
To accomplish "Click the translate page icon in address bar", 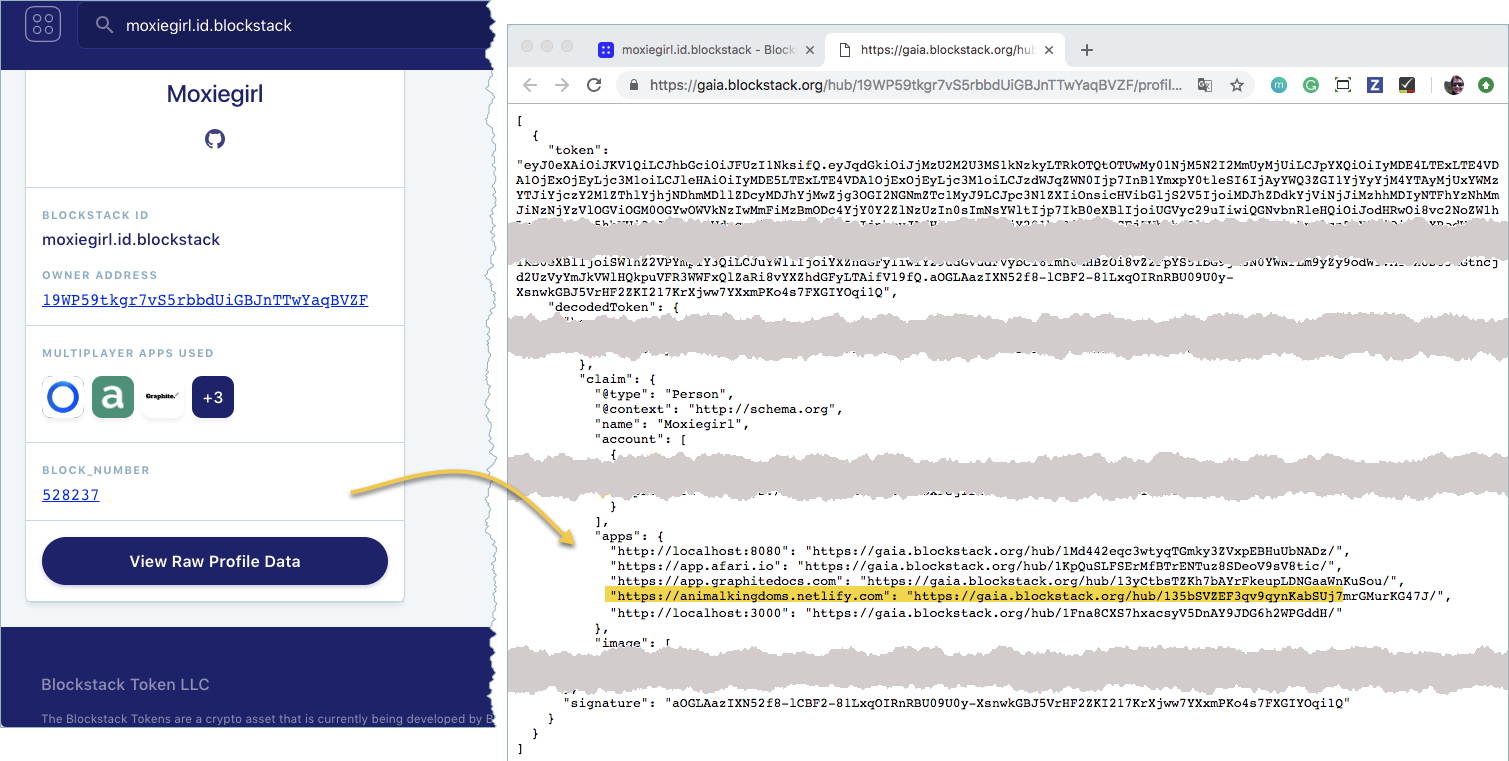I will coord(1206,86).
